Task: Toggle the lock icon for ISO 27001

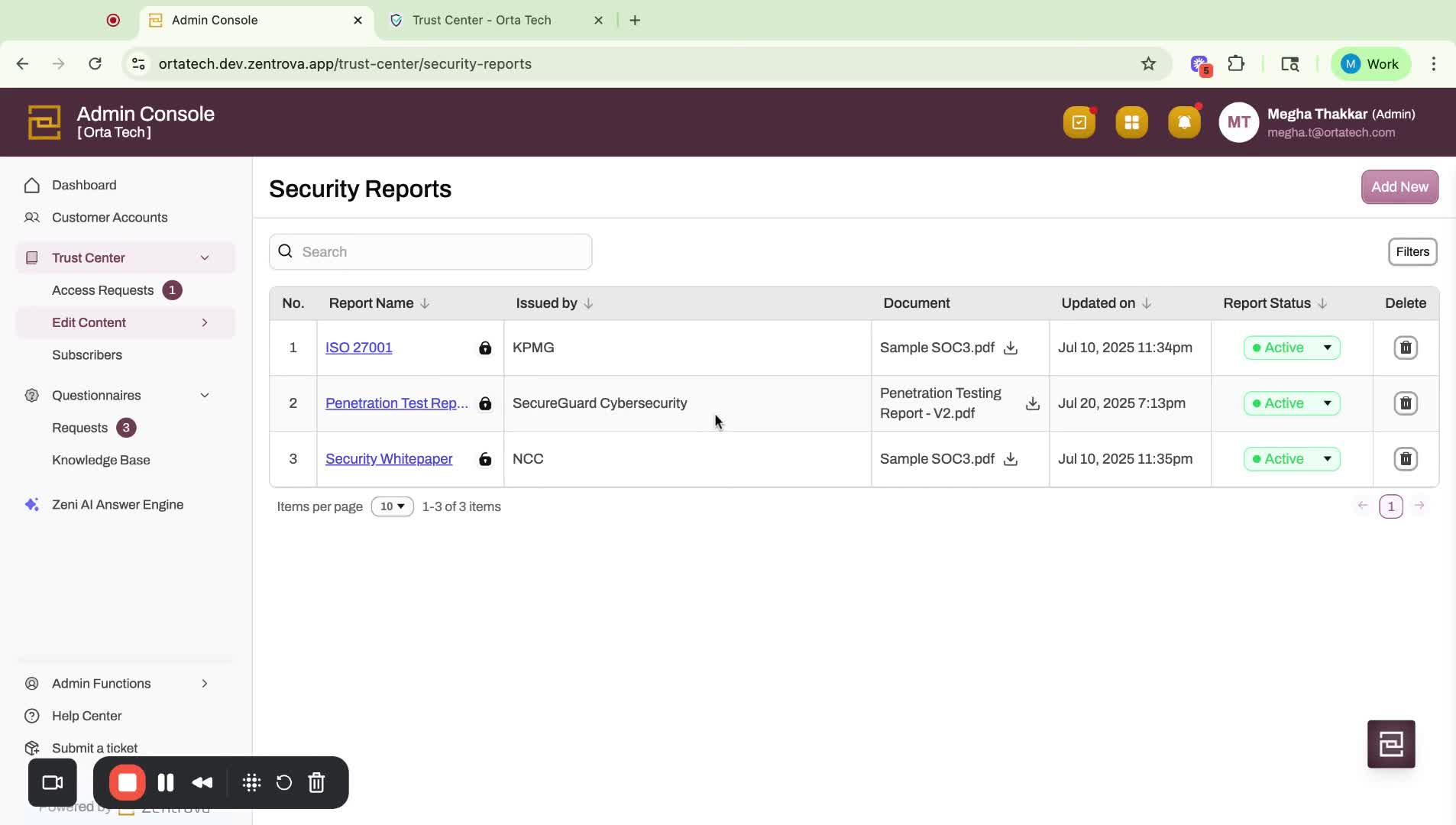Action: [484, 348]
